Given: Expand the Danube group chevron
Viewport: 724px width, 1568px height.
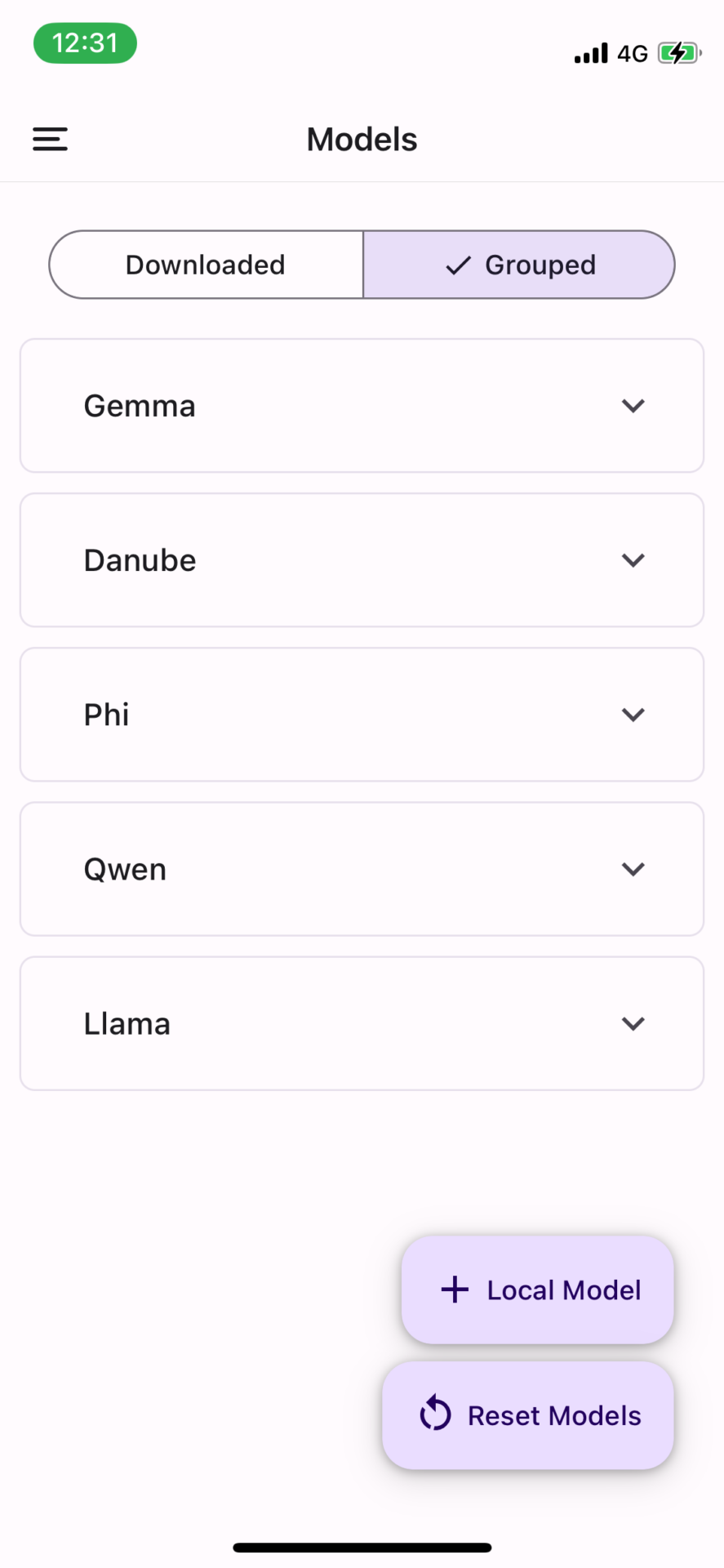Looking at the screenshot, I should pyautogui.click(x=633, y=560).
